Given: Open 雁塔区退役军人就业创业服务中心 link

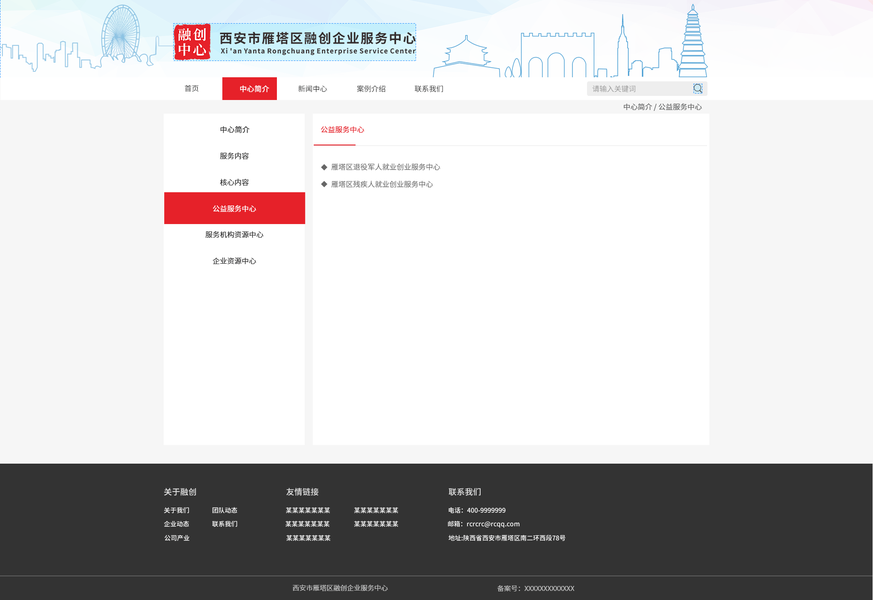Looking at the screenshot, I should click(385, 167).
